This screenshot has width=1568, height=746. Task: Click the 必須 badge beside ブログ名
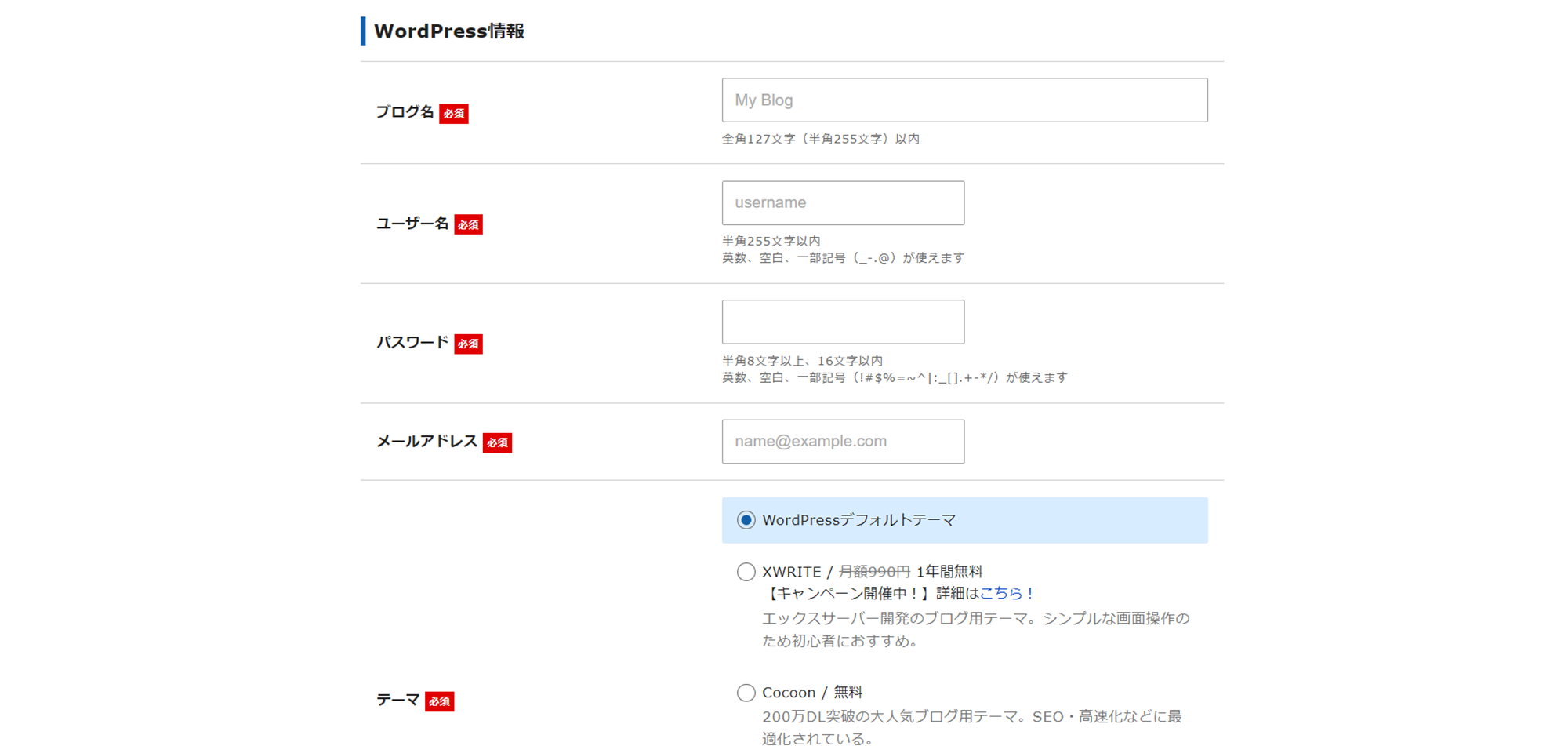(453, 114)
